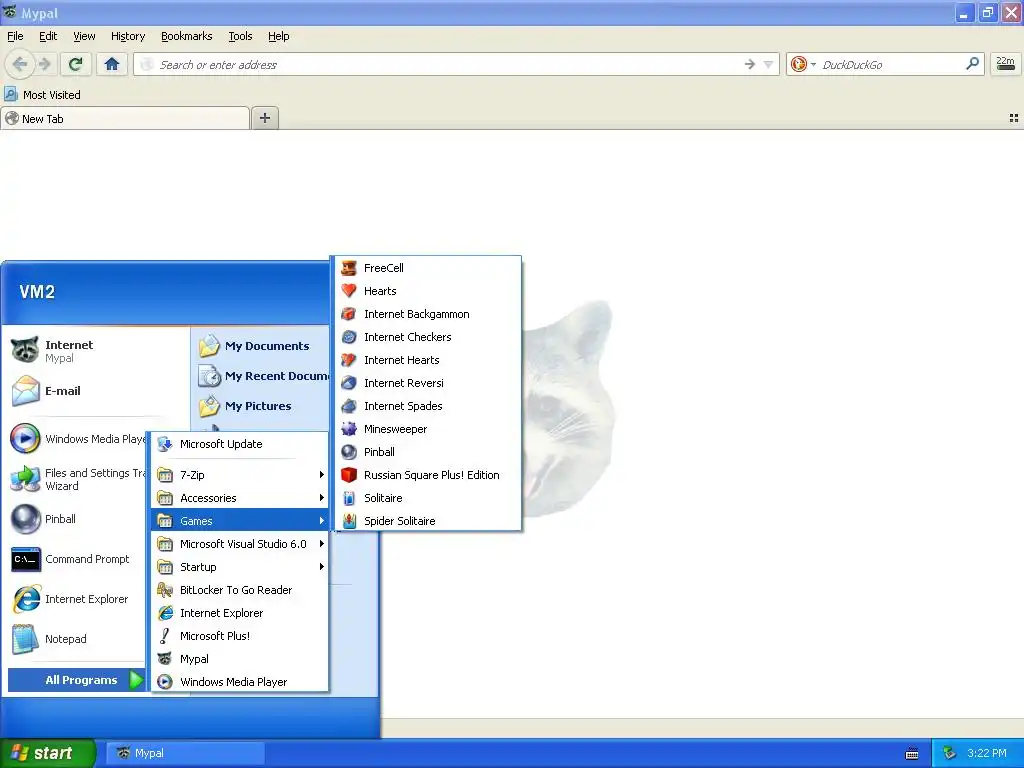Expand the 7-Zip program folder
This screenshot has width=1024, height=768.
click(x=240, y=475)
